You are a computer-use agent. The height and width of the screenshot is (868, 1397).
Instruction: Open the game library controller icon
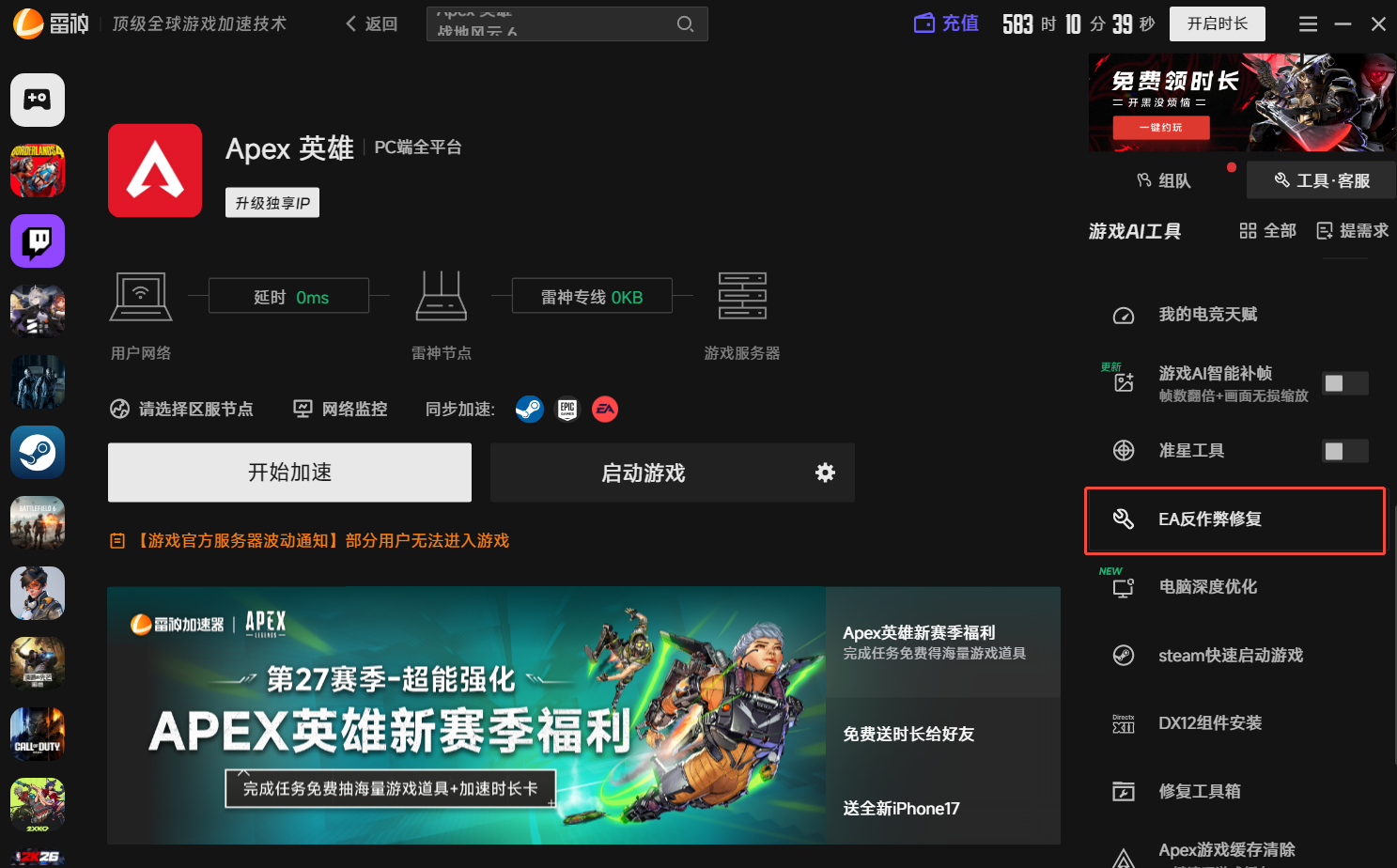click(x=38, y=100)
